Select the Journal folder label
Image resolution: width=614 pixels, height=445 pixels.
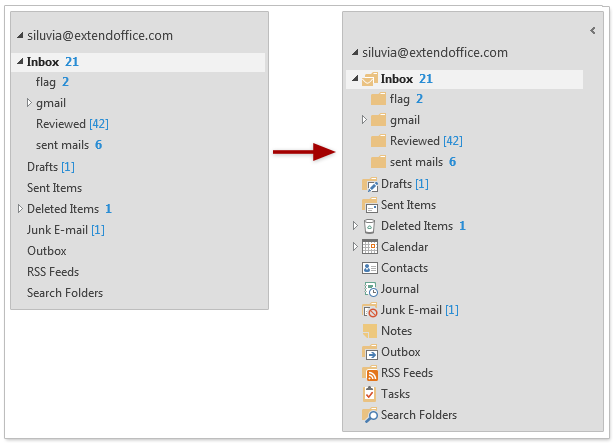400,289
